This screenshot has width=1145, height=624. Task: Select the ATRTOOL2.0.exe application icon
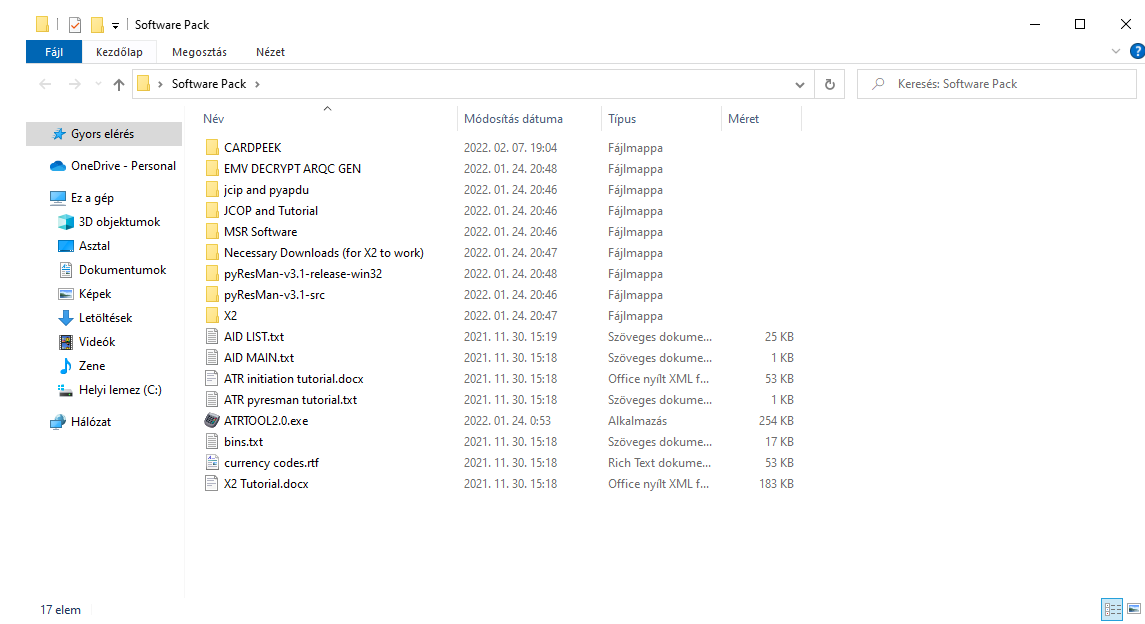tap(212, 421)
